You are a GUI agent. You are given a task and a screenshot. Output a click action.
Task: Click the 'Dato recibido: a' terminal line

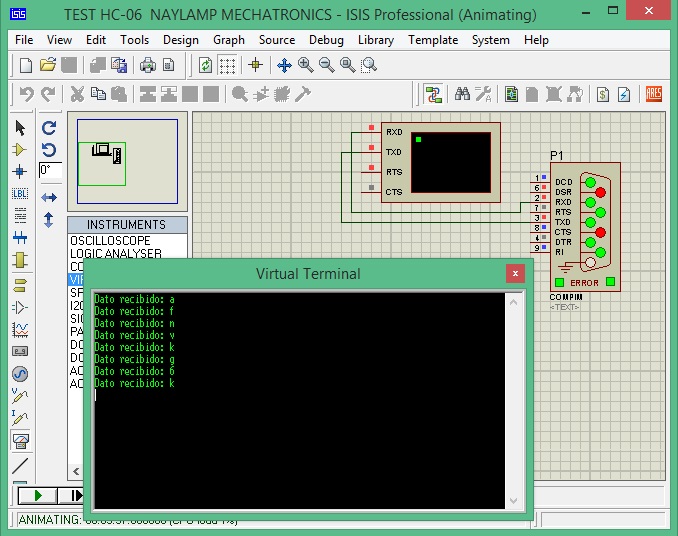(x=134, y=299)
